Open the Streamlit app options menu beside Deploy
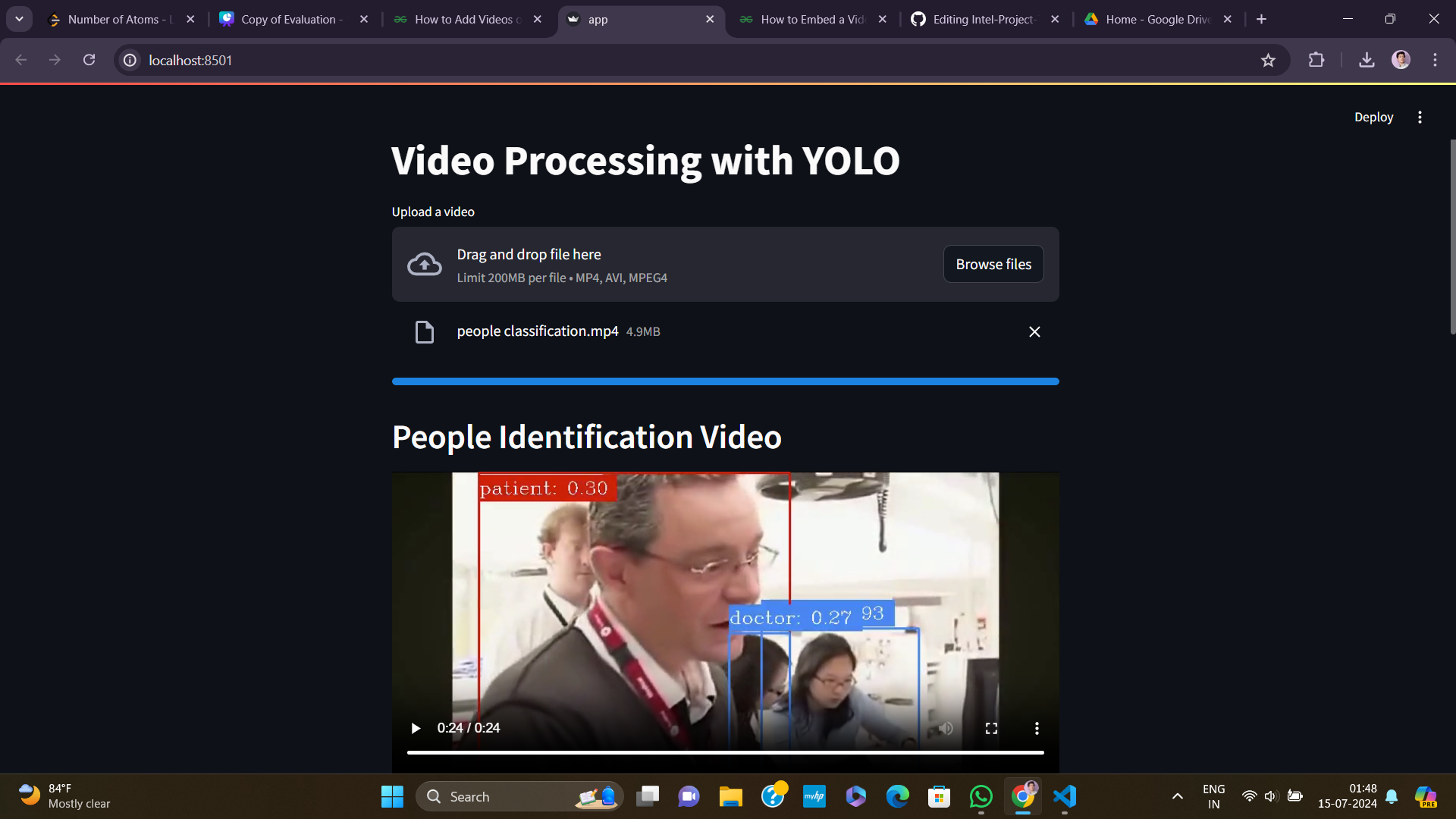Image resolution: width=1456 pixels, height=819 pixels. 1420,117
